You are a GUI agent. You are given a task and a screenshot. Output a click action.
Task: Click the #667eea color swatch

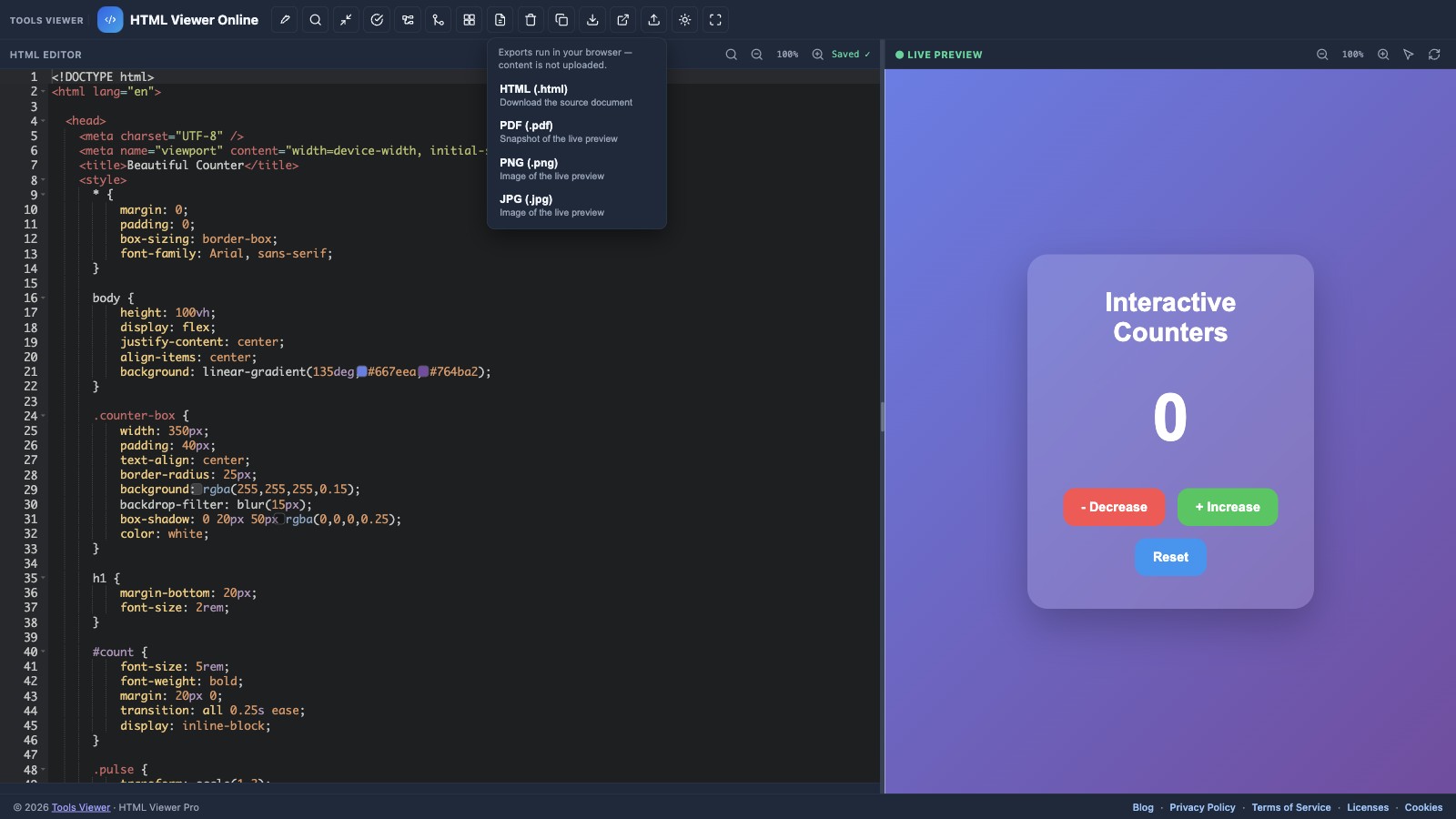[361, 371]
